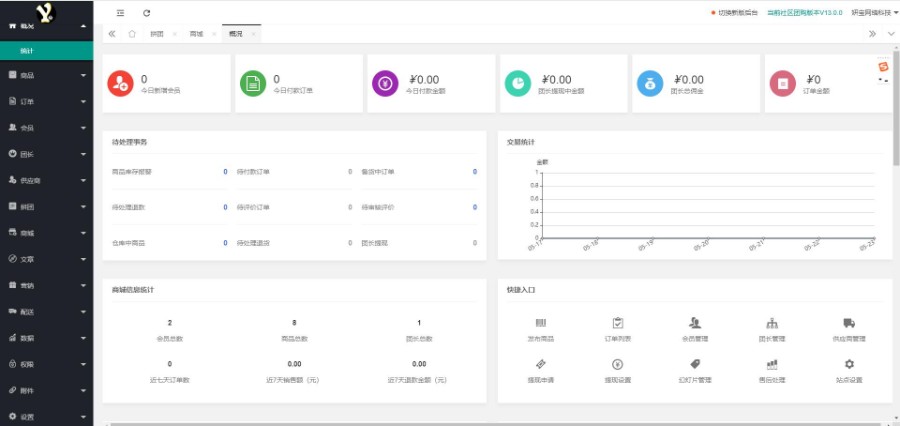Switch to the 拼团 tab
The image size is (900, 426).
[157, 34]
